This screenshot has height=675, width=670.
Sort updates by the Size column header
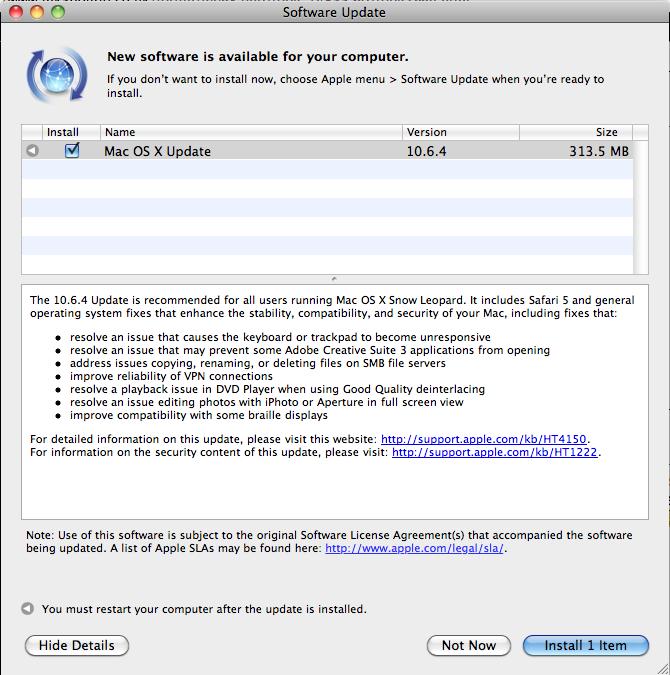(x=576, y=132)
